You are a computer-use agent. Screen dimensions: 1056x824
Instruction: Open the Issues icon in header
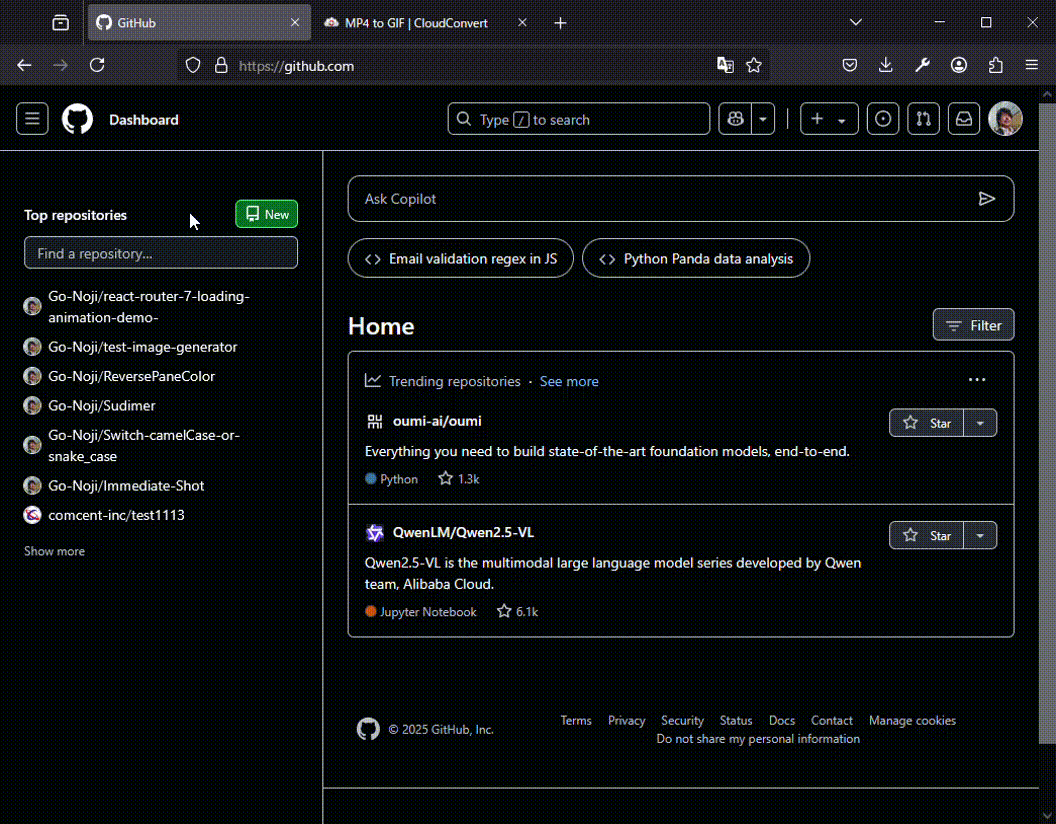tap(882, 119)
